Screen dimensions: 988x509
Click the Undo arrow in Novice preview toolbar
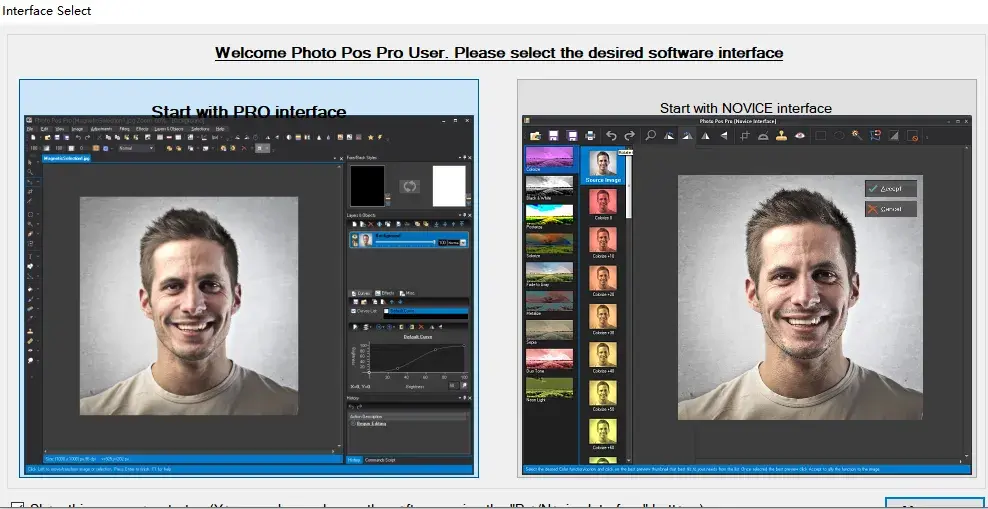(611, 135)
